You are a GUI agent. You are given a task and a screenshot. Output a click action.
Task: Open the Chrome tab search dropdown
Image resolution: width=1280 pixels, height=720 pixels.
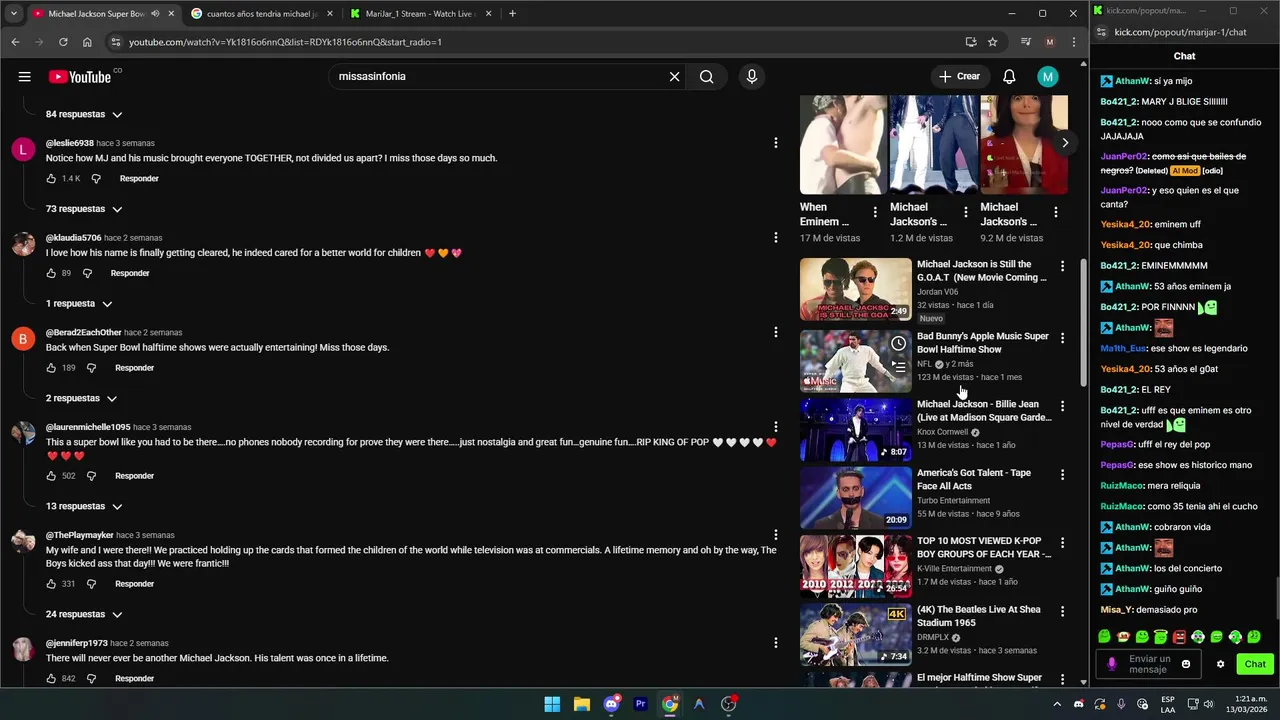point(13,14)
